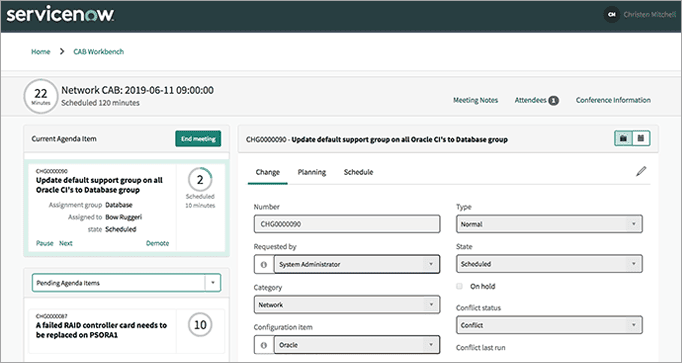
Task: Open the State dropdown
Action: tap(549, 264)
